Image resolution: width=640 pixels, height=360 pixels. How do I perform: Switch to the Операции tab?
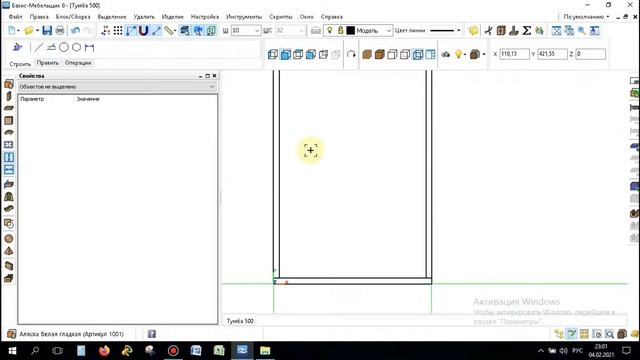click(78, 63)
